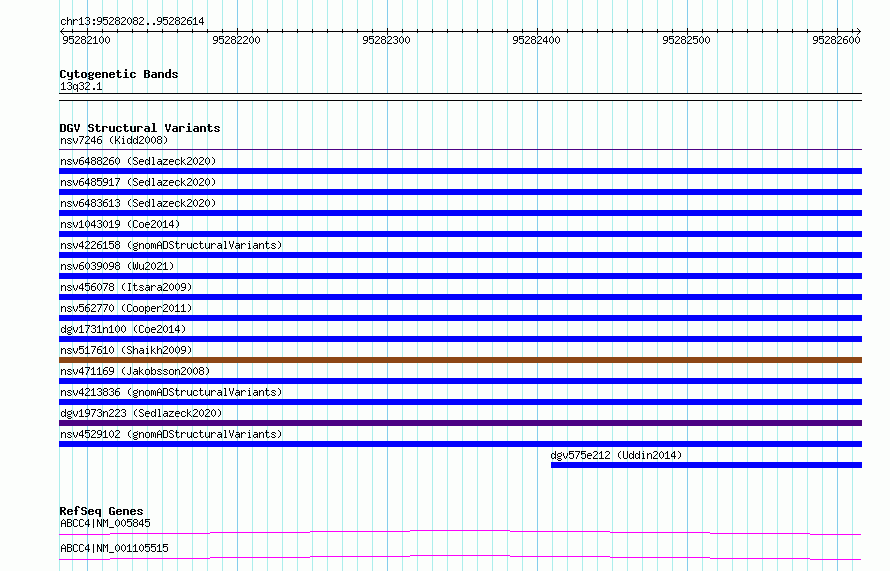The image size is (890, 571).
Task: Click the blue bar under nsv4226158
Action: (460, 255)
